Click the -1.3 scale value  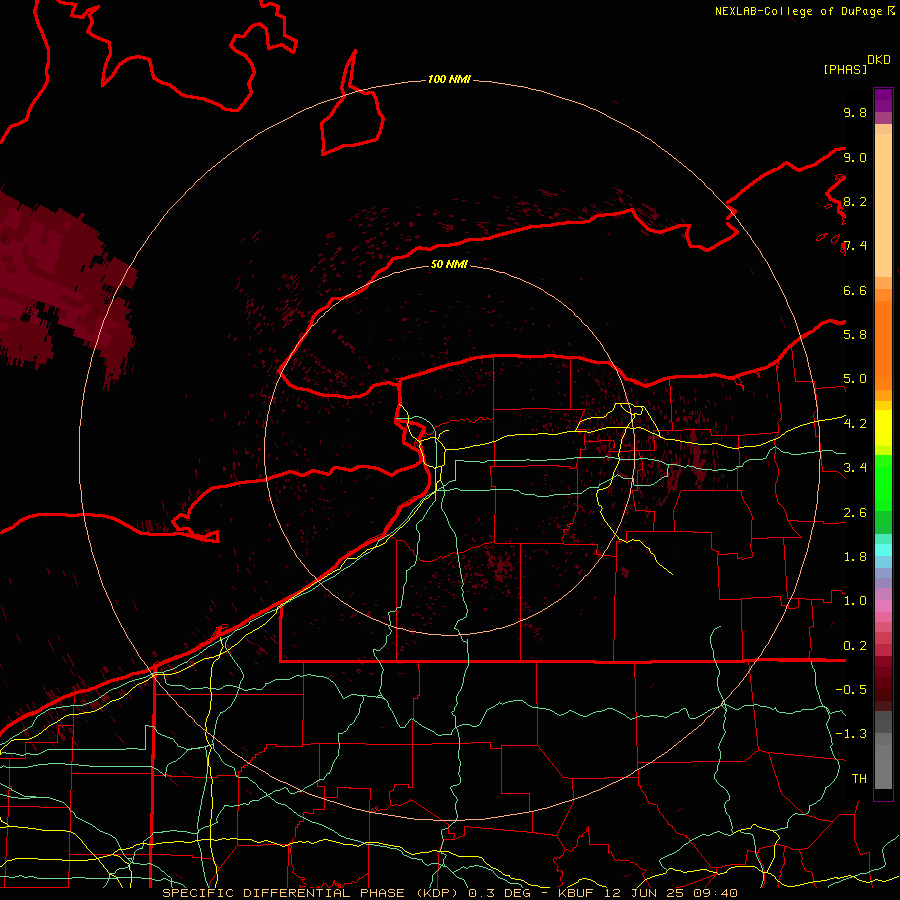tap(851, 734)
